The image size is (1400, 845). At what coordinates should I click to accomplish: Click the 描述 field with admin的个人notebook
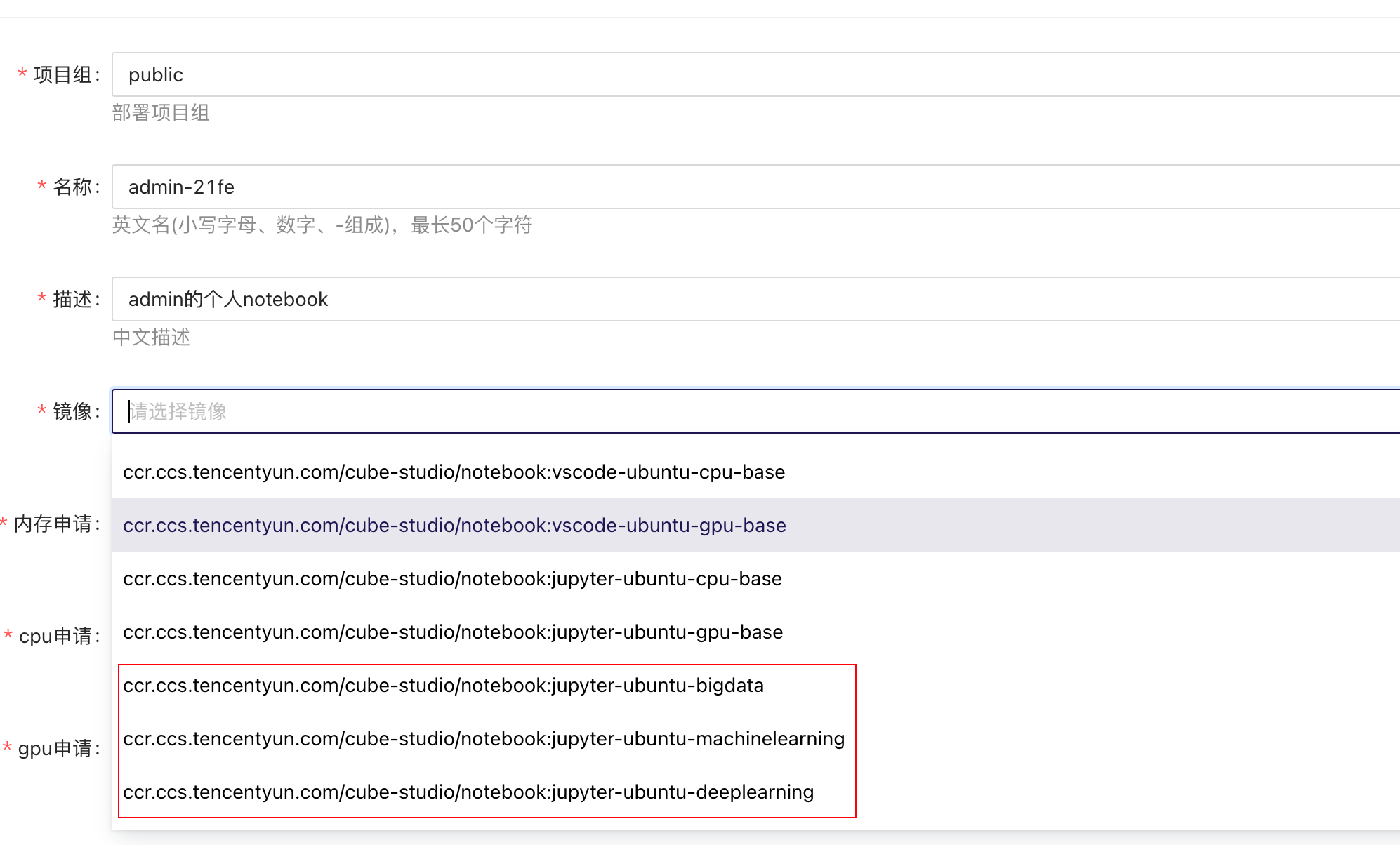click(x=755, y=299)
